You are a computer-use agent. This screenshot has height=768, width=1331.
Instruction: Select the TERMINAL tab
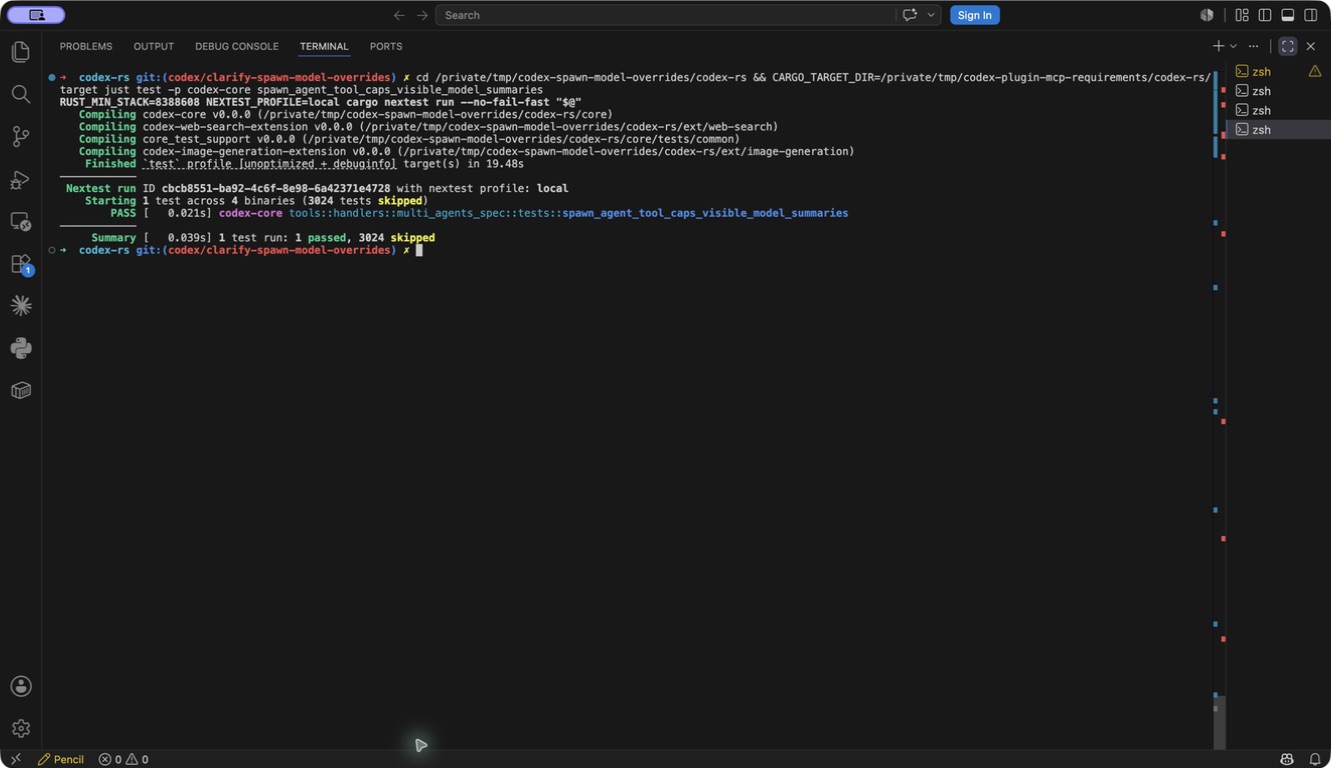[x=324, y=47]
